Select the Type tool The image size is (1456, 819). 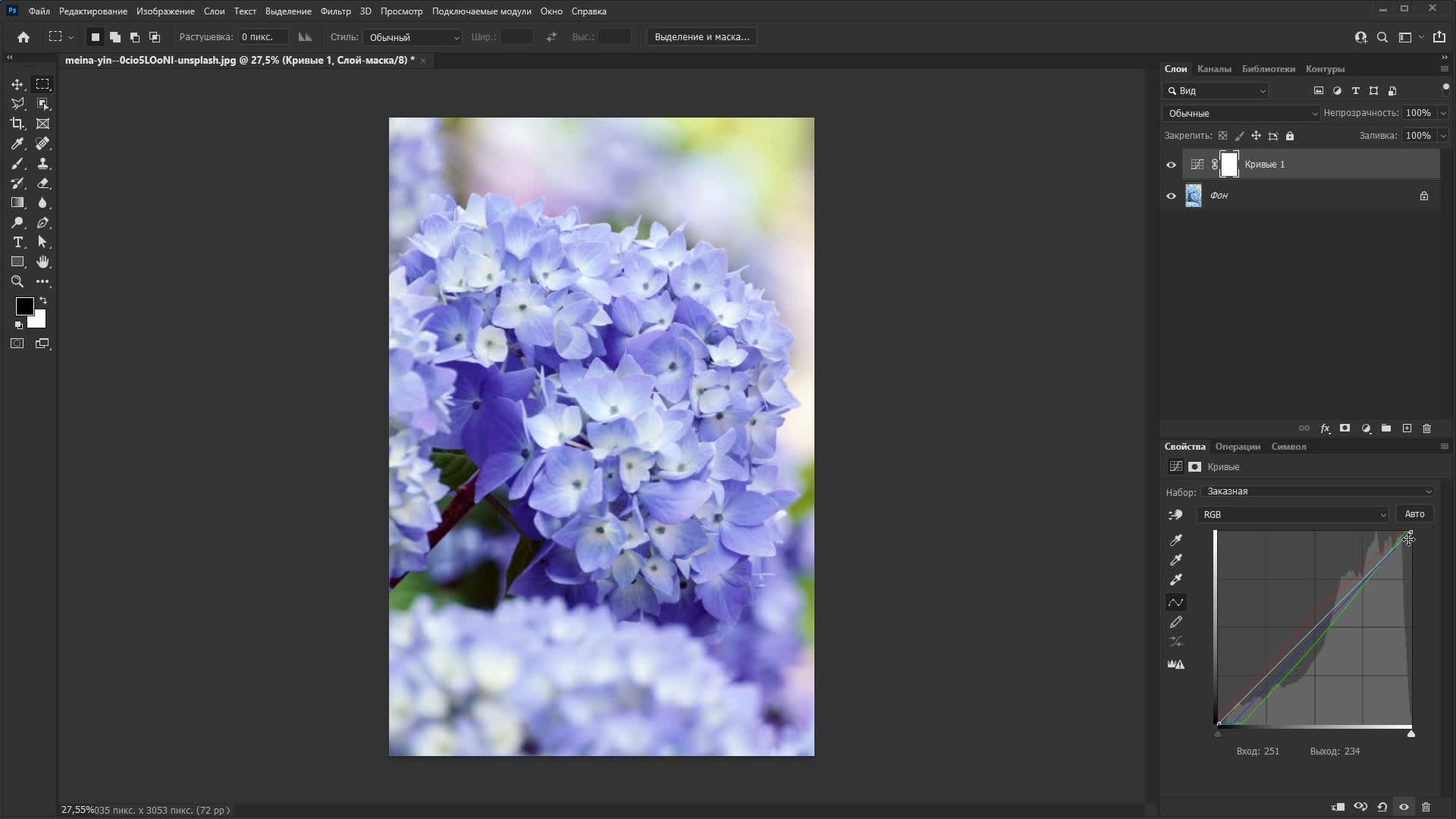[17, 242]
